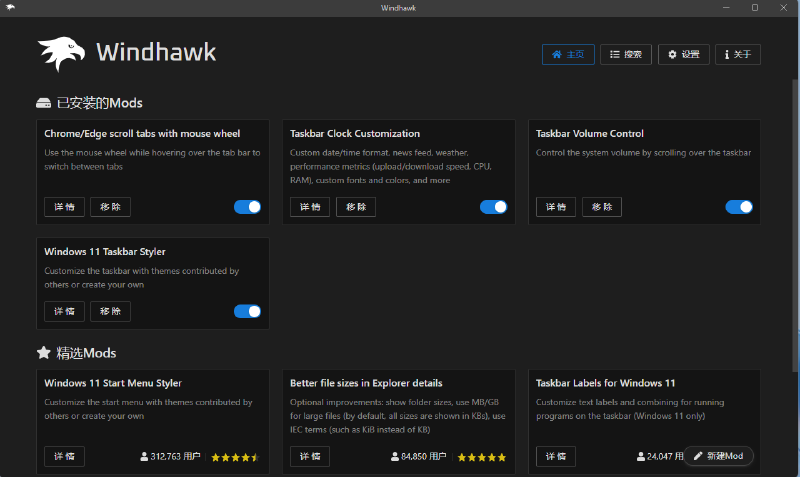Open the 设置 settings tab
Screen dimensions: 800x477
pos(684,54)
